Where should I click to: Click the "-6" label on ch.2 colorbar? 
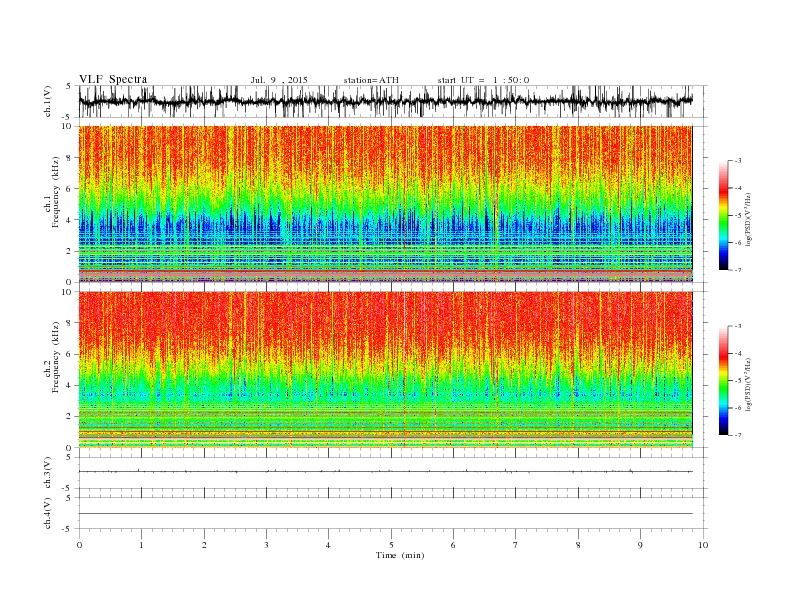pos(738,408)
